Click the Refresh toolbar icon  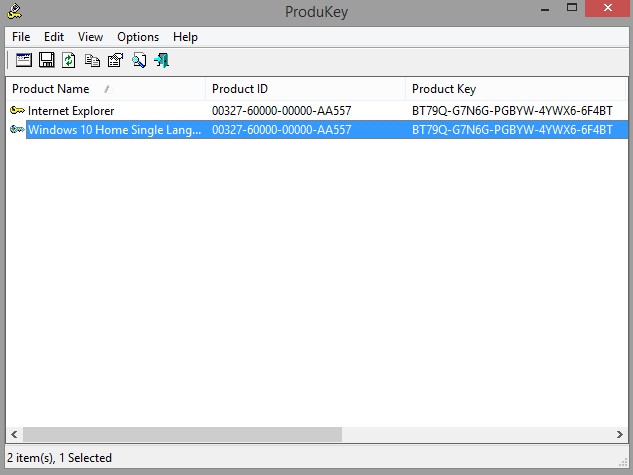pos(69,61)
